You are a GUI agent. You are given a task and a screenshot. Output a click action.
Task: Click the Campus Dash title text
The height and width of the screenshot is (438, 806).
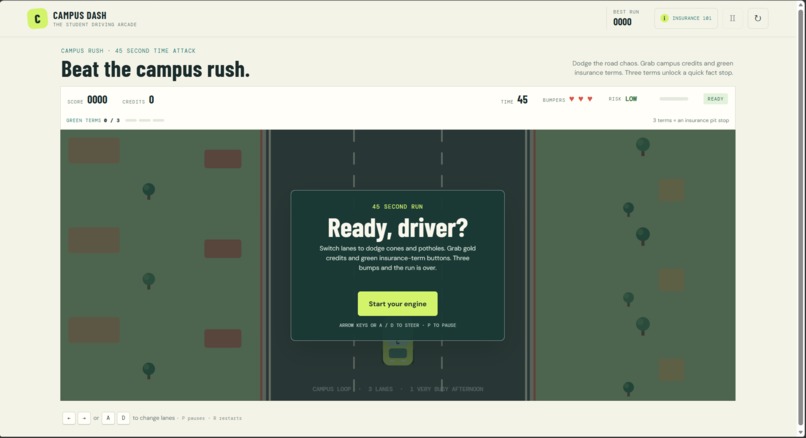(x=80, y=15)
